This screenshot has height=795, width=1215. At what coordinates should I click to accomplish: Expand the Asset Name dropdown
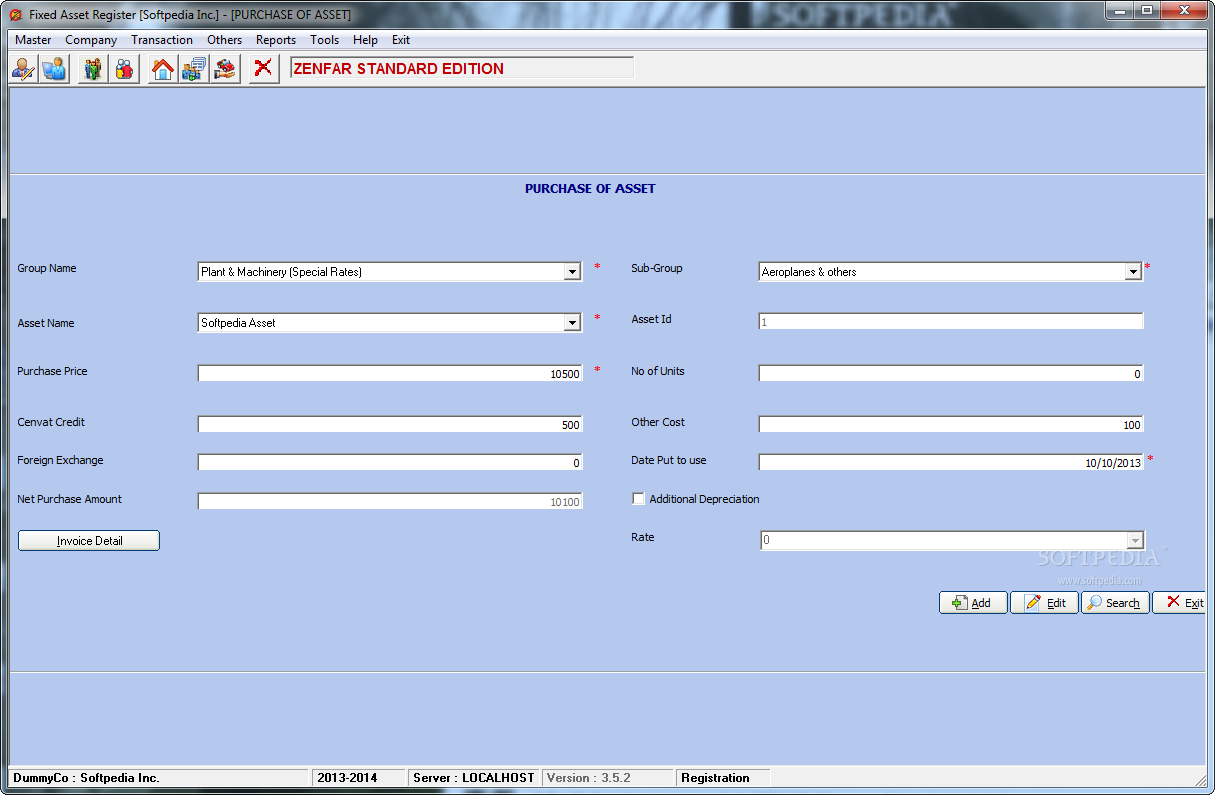pyautogui.click(x=572, y=323)
